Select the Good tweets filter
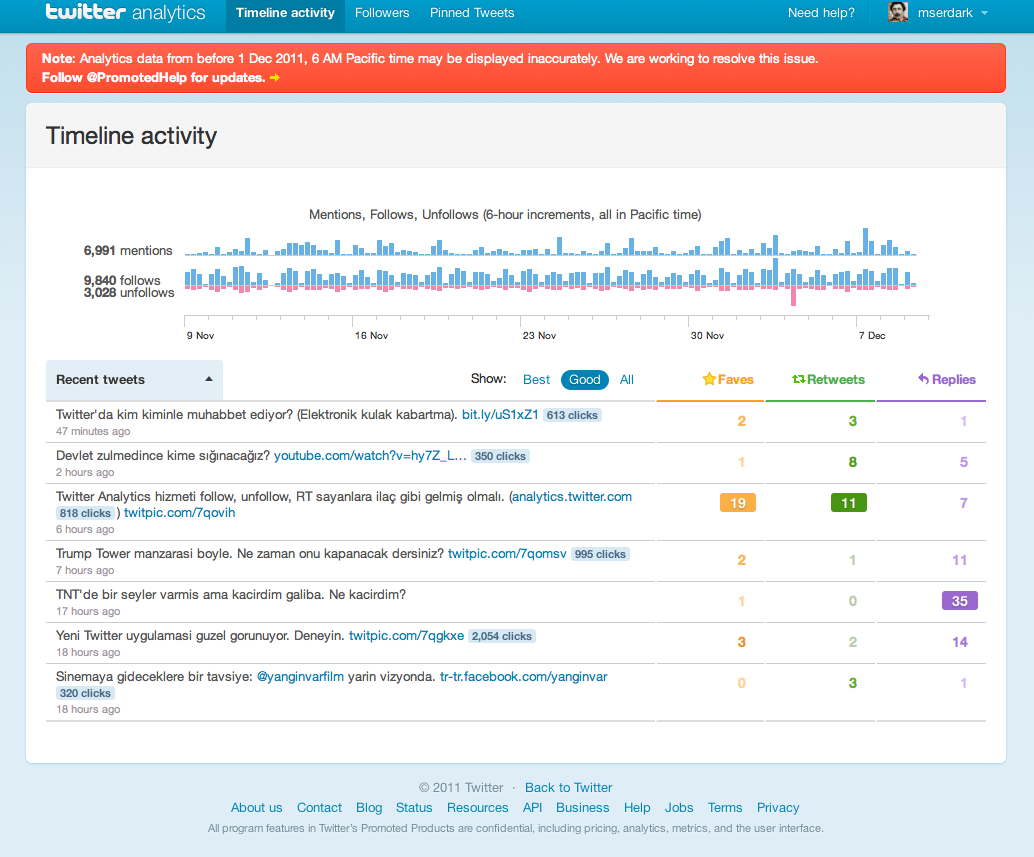The height and width of the screenshot is (857, 1034). 585,380
